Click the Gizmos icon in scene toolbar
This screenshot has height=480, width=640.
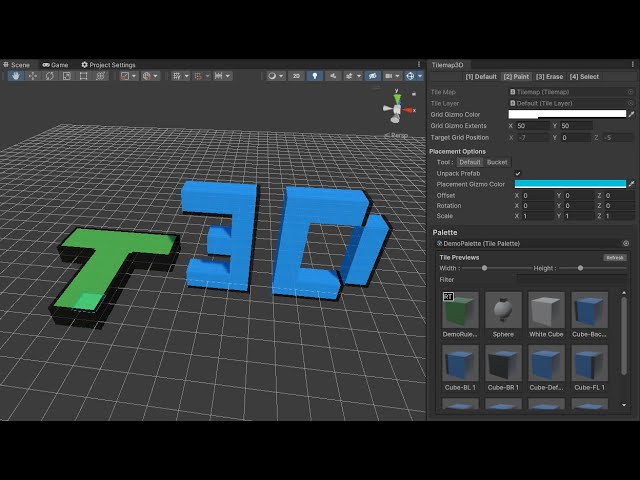(410, 76)
